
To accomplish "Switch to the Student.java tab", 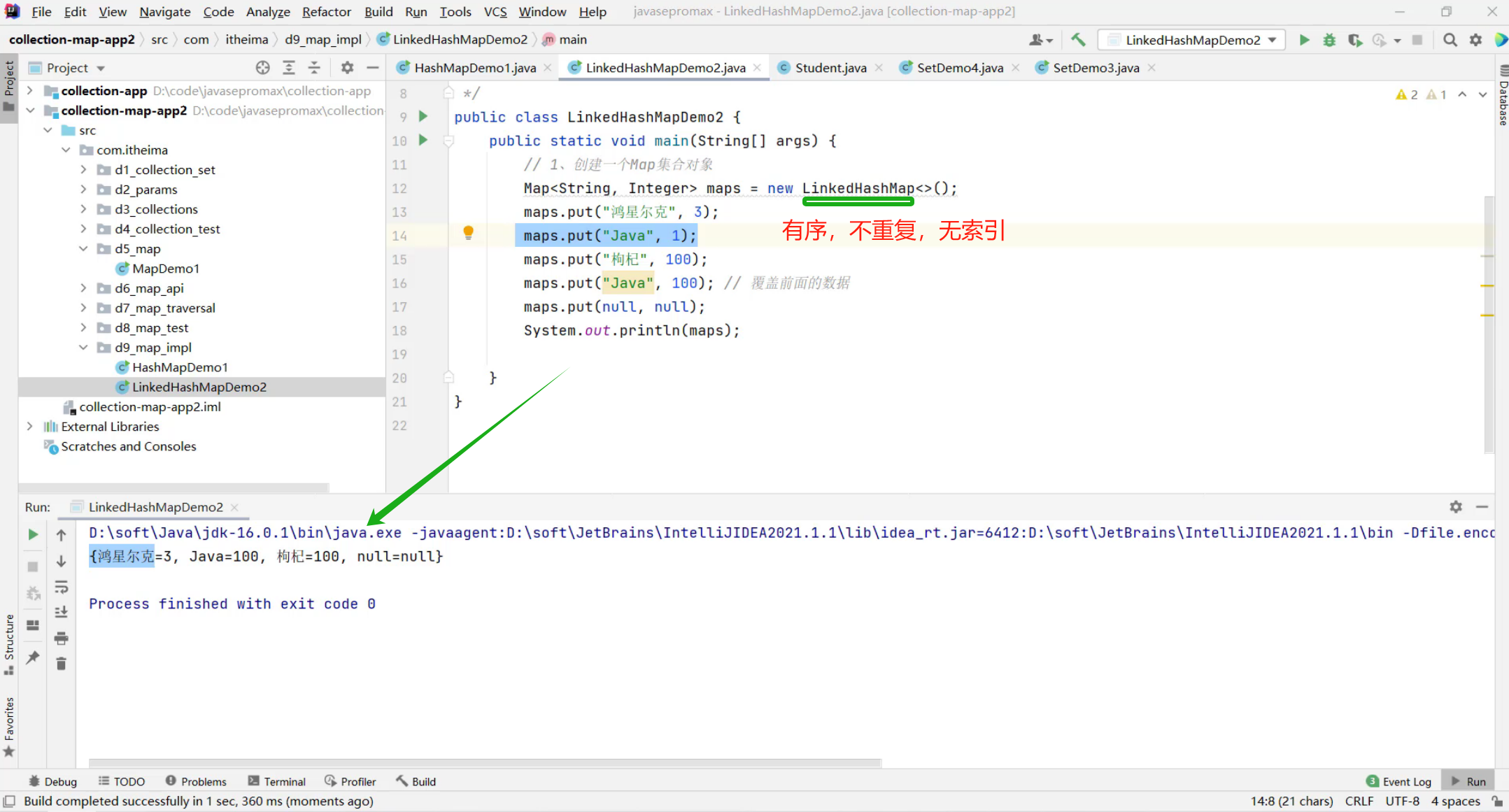I will [830, 68].
